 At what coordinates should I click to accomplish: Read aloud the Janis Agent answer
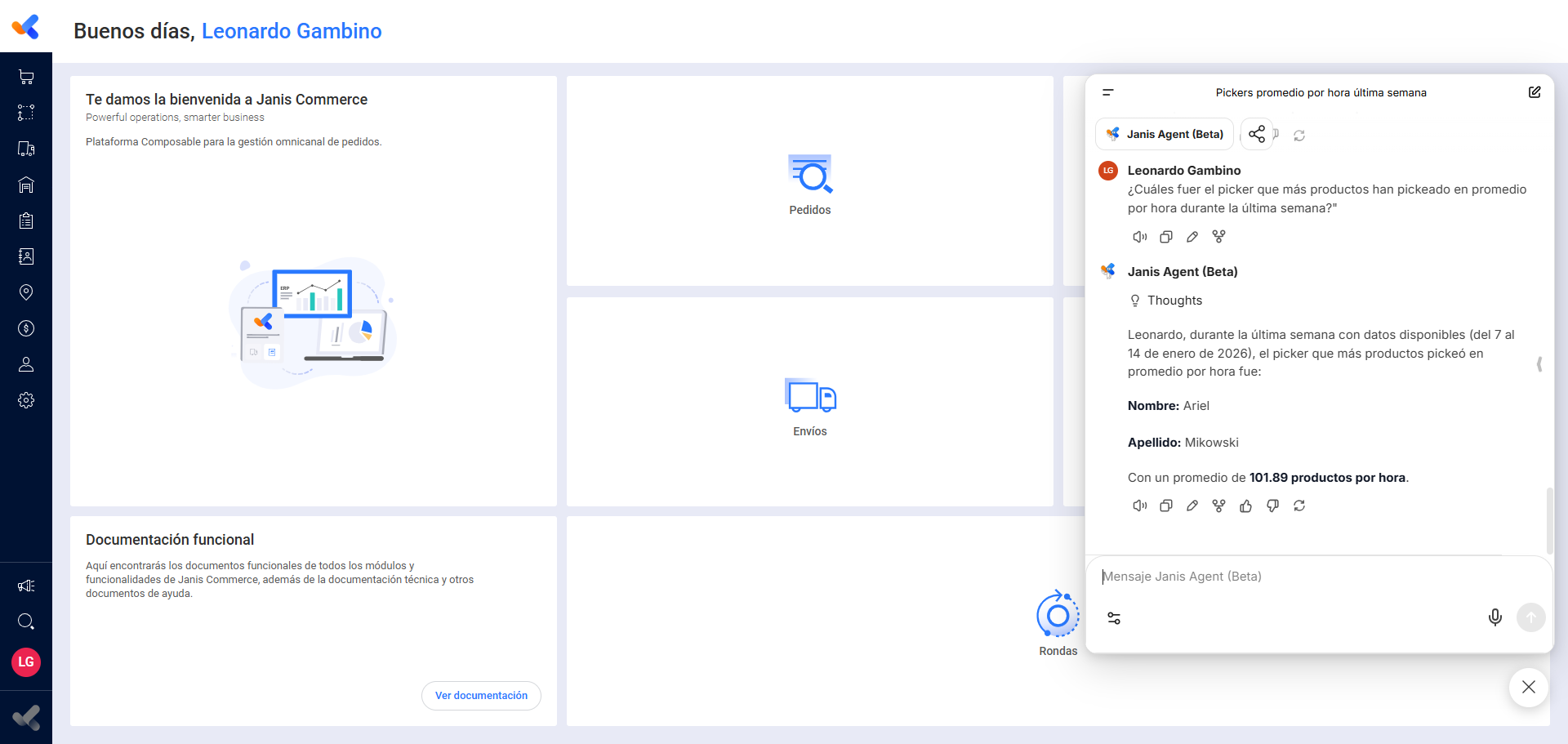(x=1140, y=506)
